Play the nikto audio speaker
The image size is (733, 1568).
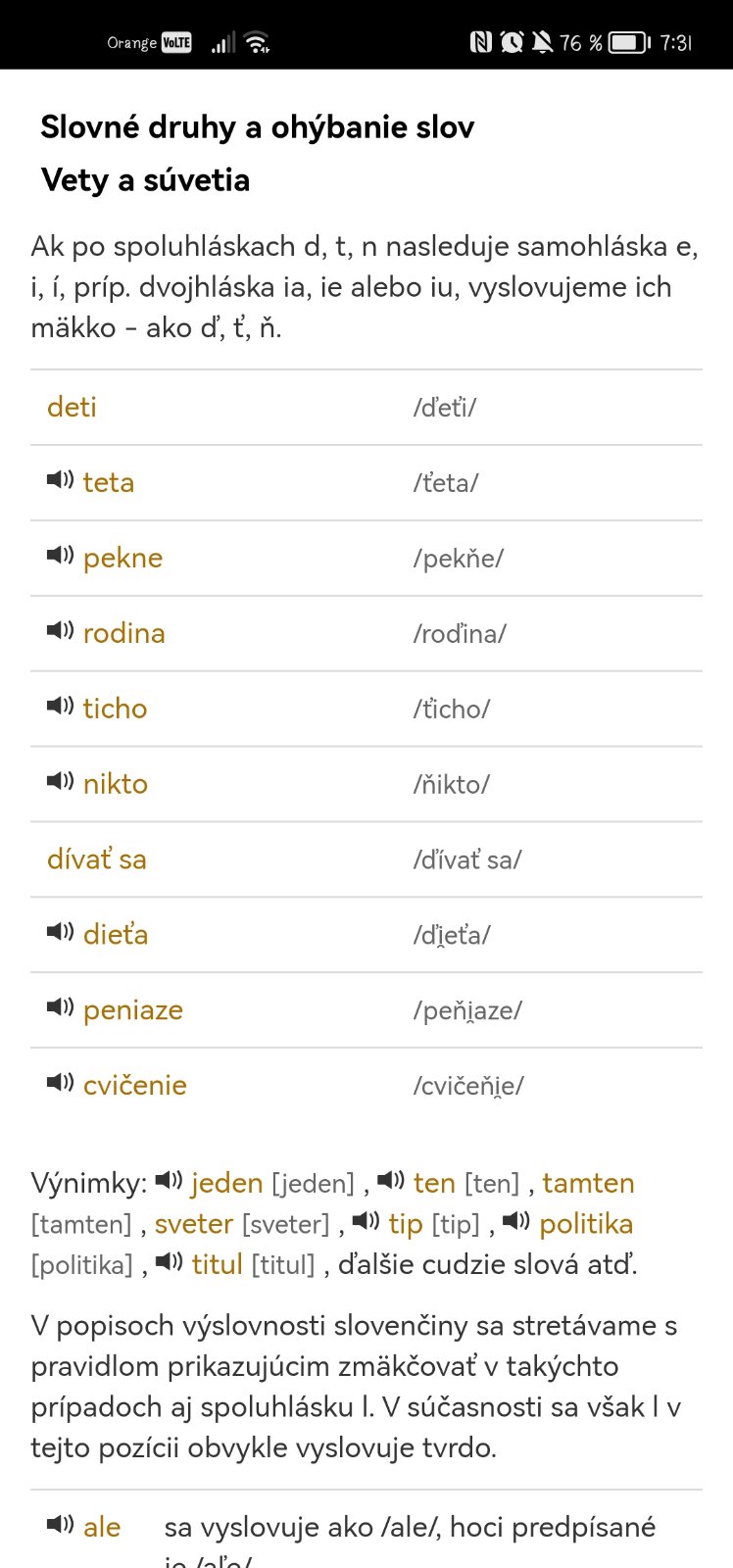(x=60, y=782)
